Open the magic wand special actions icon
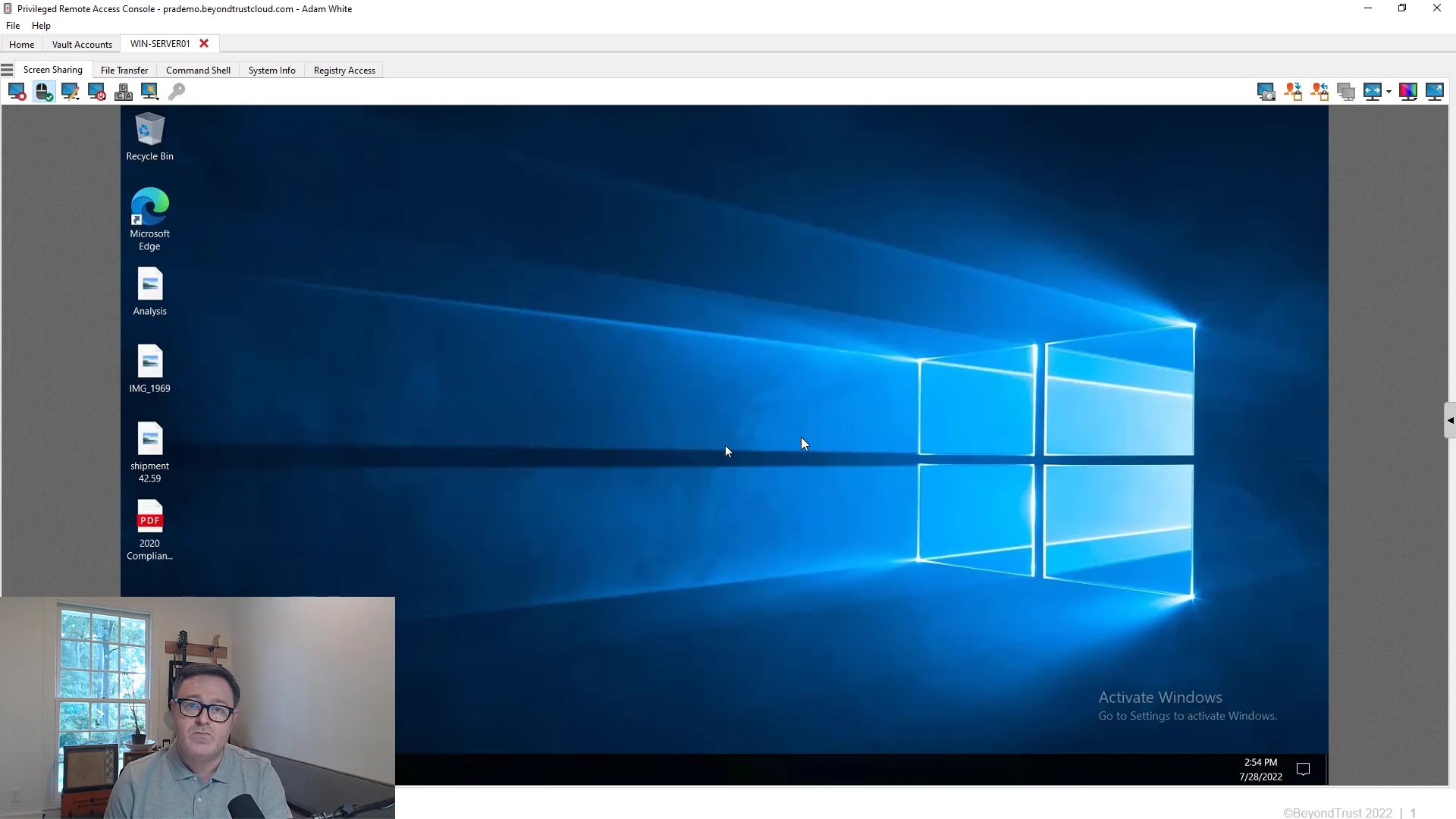 coord(150,92)
